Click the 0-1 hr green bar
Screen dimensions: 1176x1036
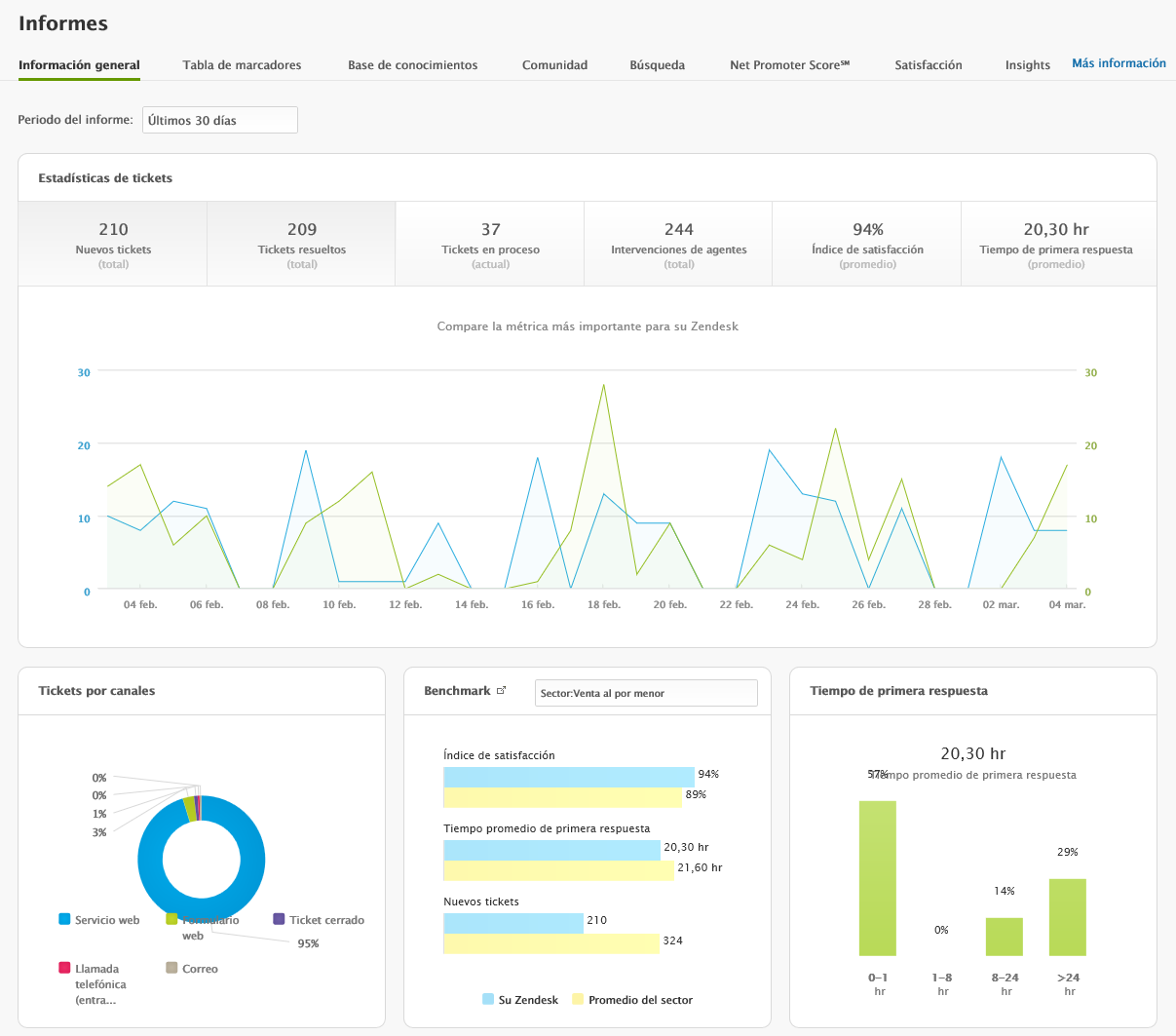877,877
